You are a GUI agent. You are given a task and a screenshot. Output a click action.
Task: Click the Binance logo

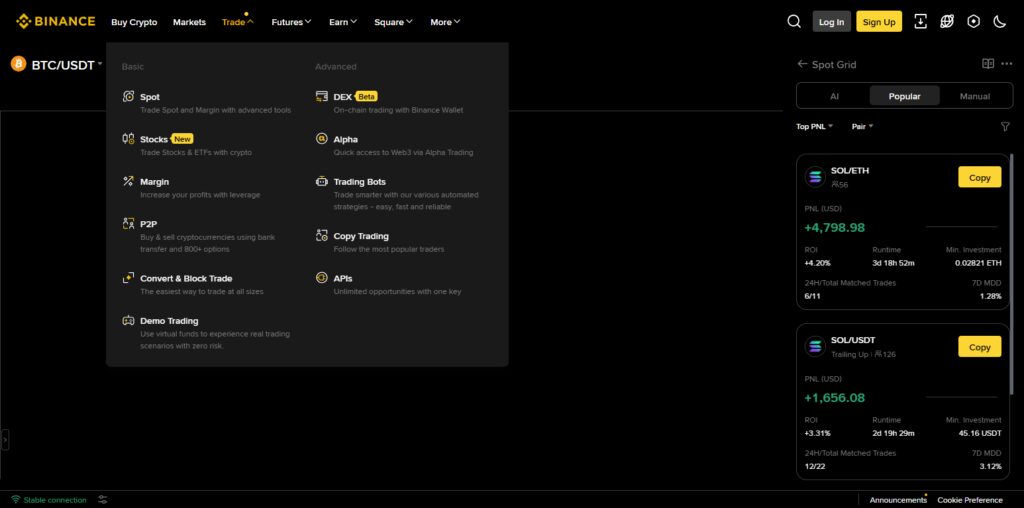(x=56, y=22)
